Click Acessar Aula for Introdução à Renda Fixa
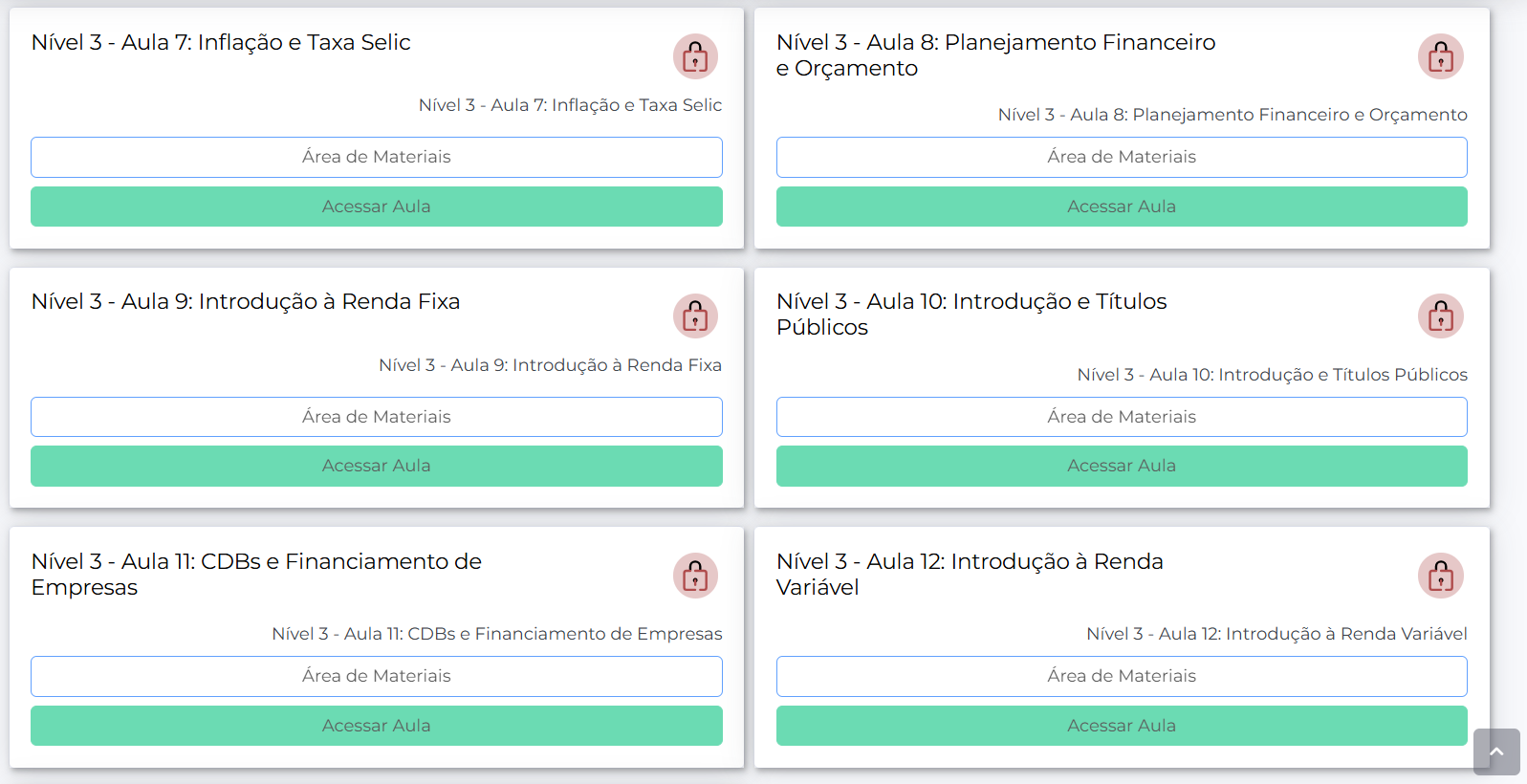This screenshot has width=1527, height=784. (376, 466)
